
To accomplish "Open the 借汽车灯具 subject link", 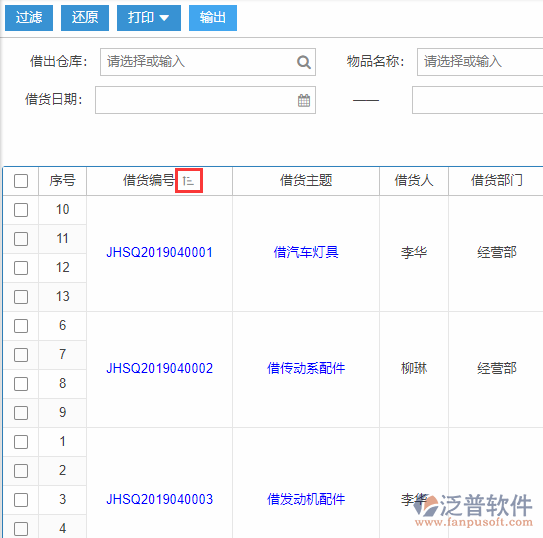I will pyautogui.click(x=306, y=252).
